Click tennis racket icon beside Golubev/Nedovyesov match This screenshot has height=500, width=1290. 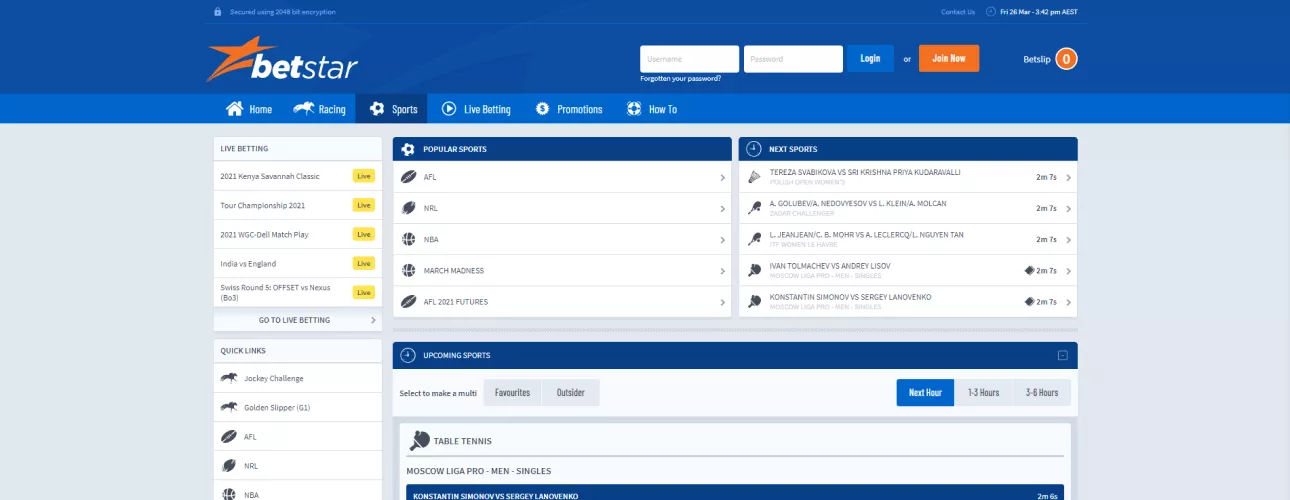[x=754, y=208]
